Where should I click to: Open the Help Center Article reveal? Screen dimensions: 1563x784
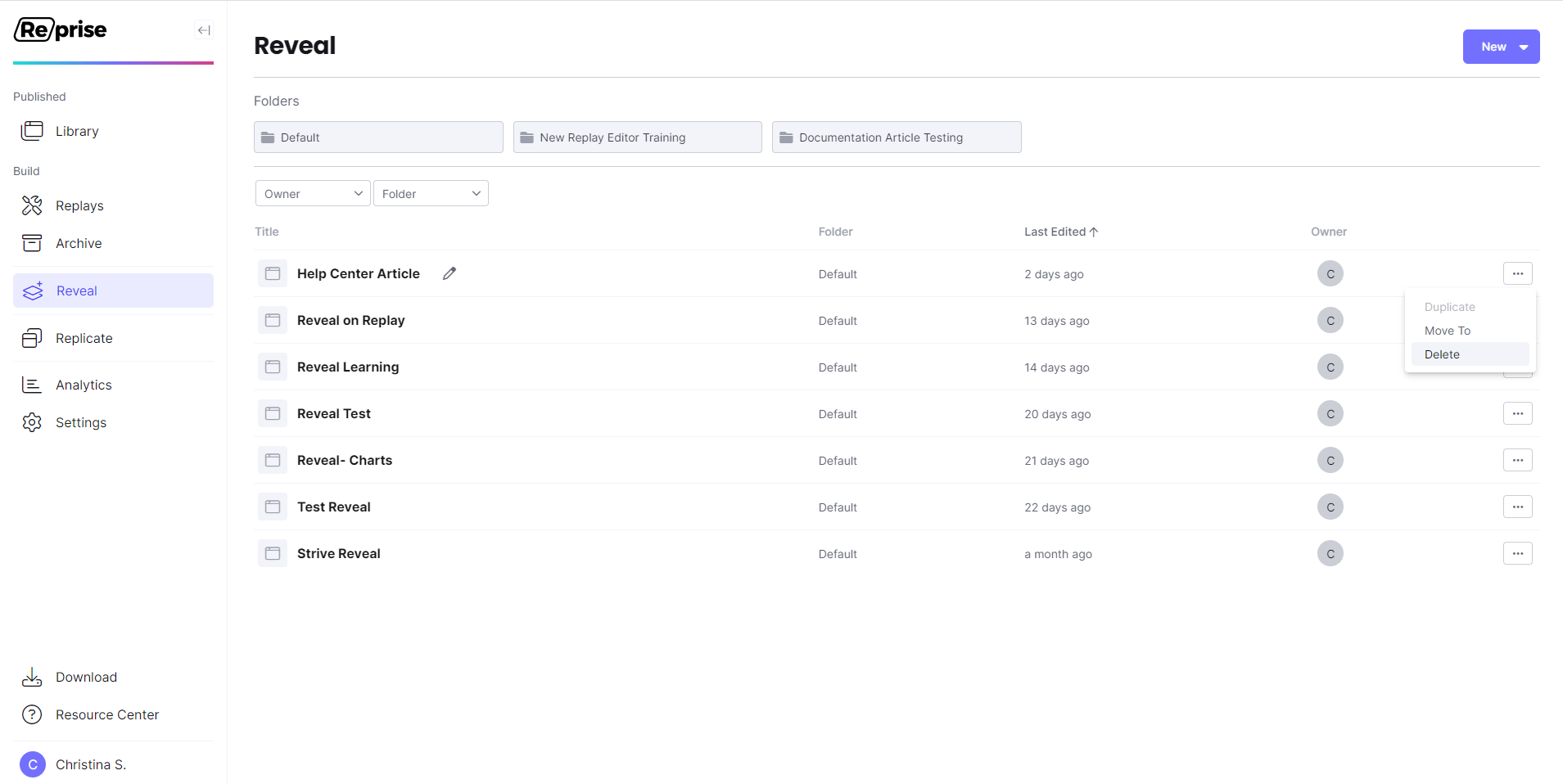(x=359, y=273)
